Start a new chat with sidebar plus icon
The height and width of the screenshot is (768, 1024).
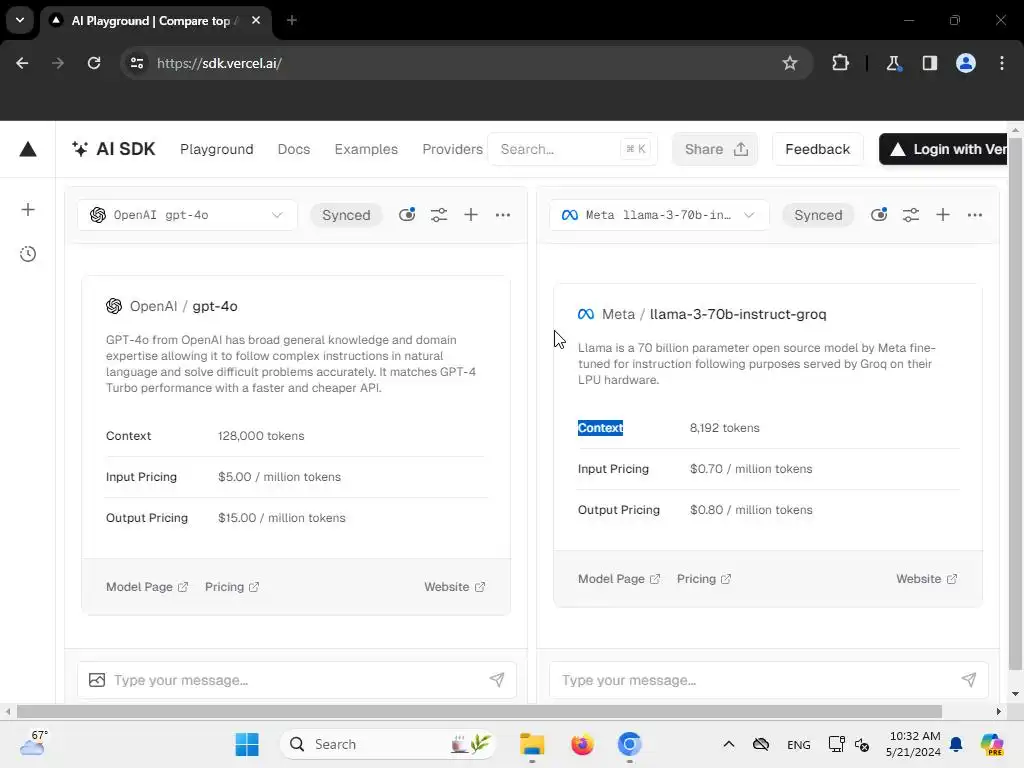pos(28,210)
